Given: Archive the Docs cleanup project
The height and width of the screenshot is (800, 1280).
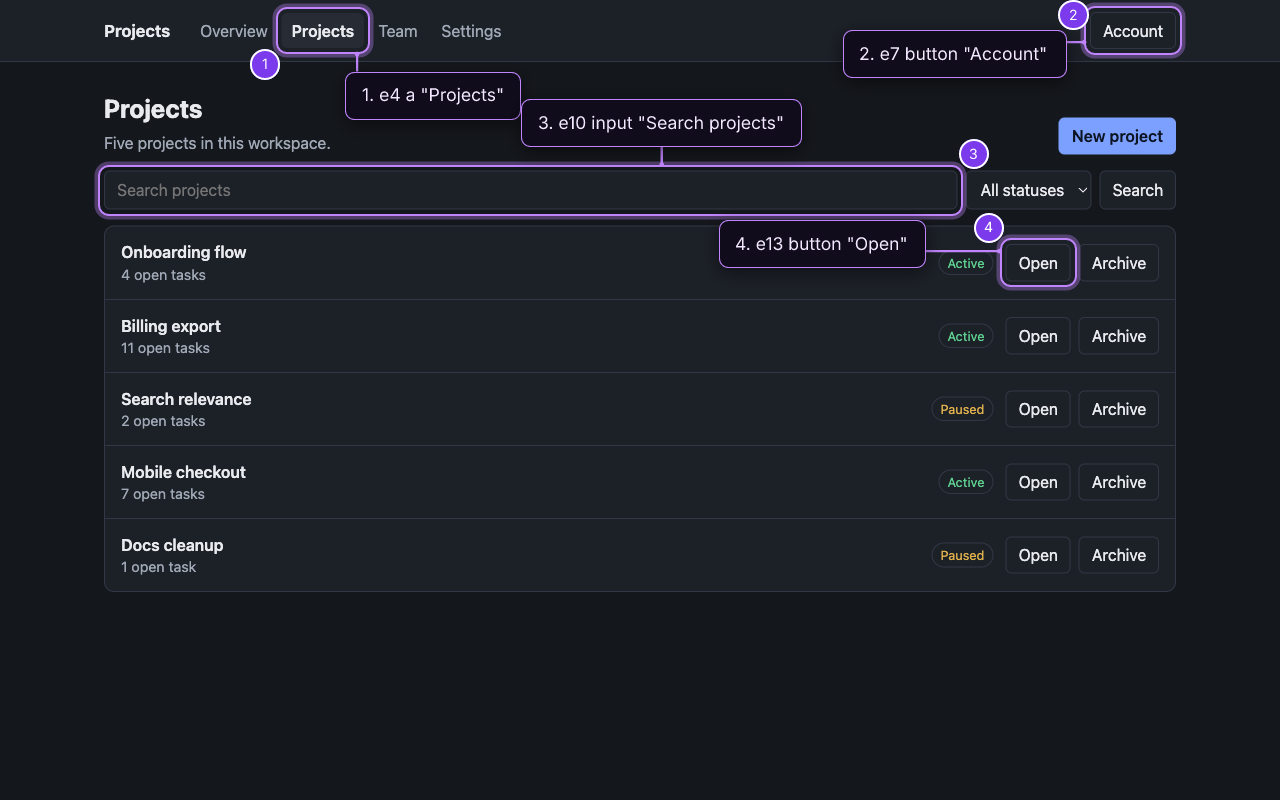Looking at the screenshot, I should click(1119, 555).
